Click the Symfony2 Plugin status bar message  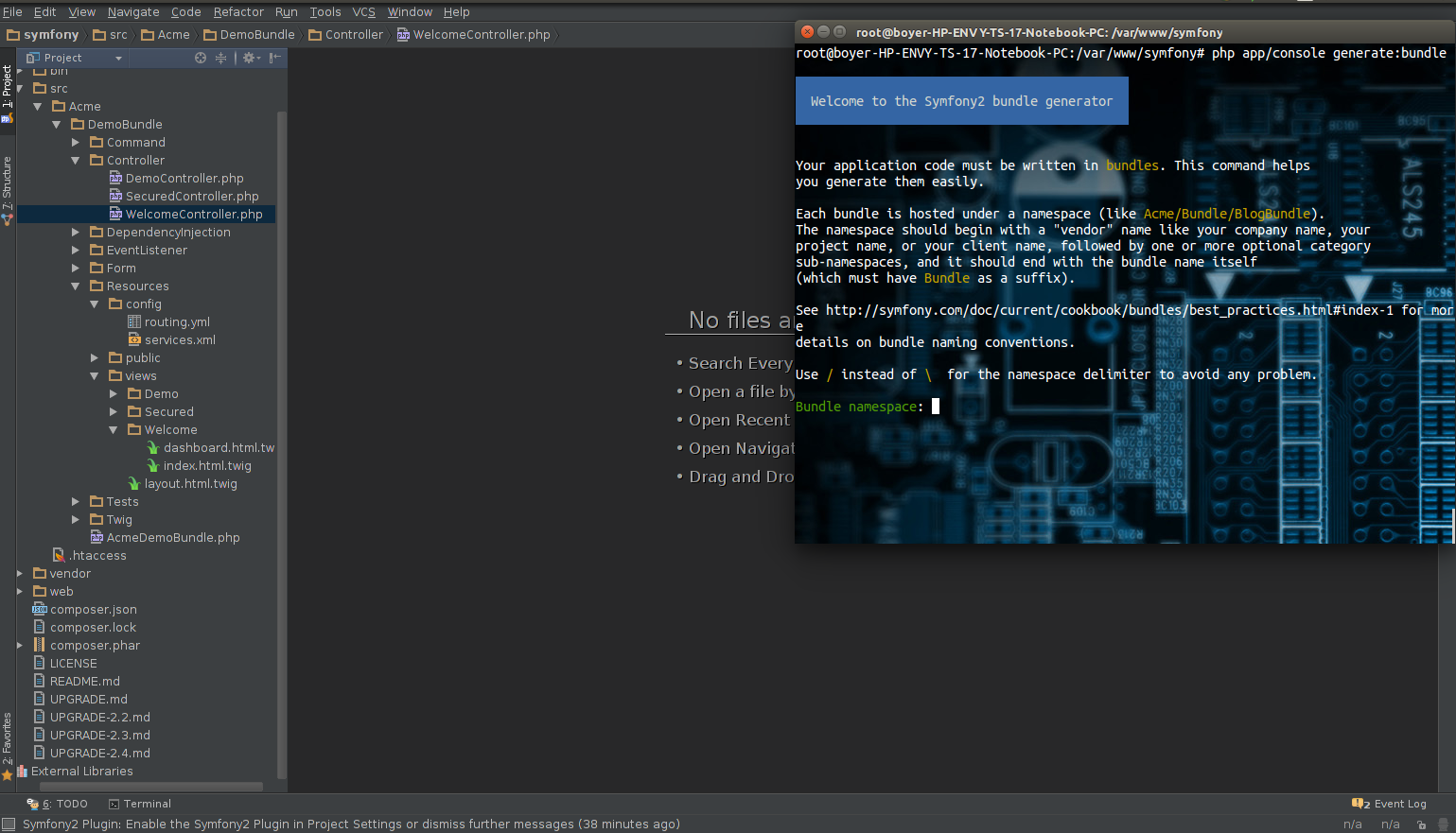(351, 824)
